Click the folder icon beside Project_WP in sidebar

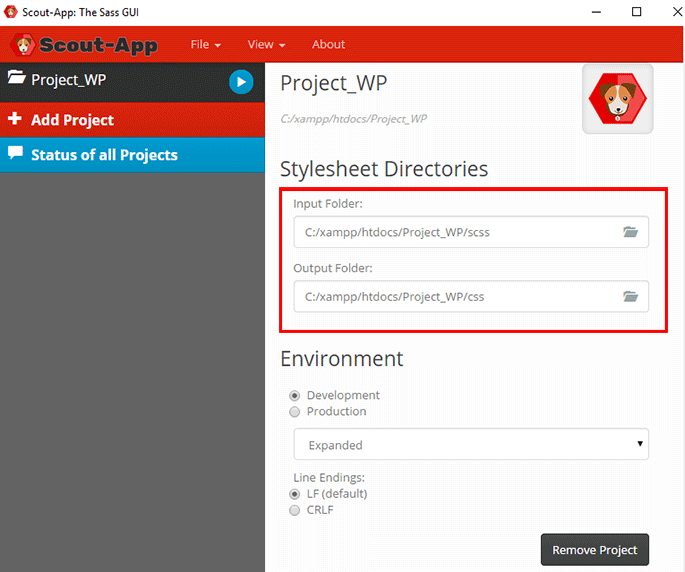pyautogui.click(x=17, y=77)
